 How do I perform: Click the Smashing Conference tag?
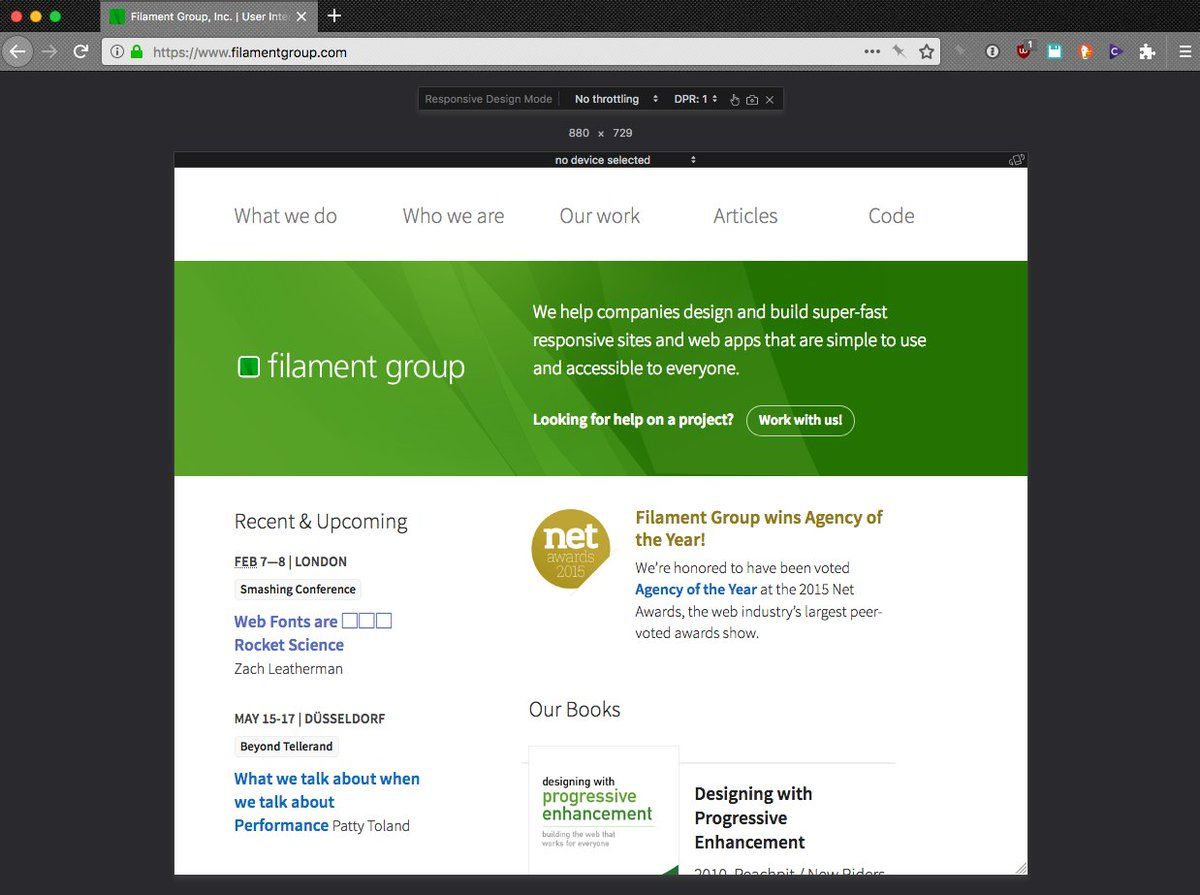(298, 589)
